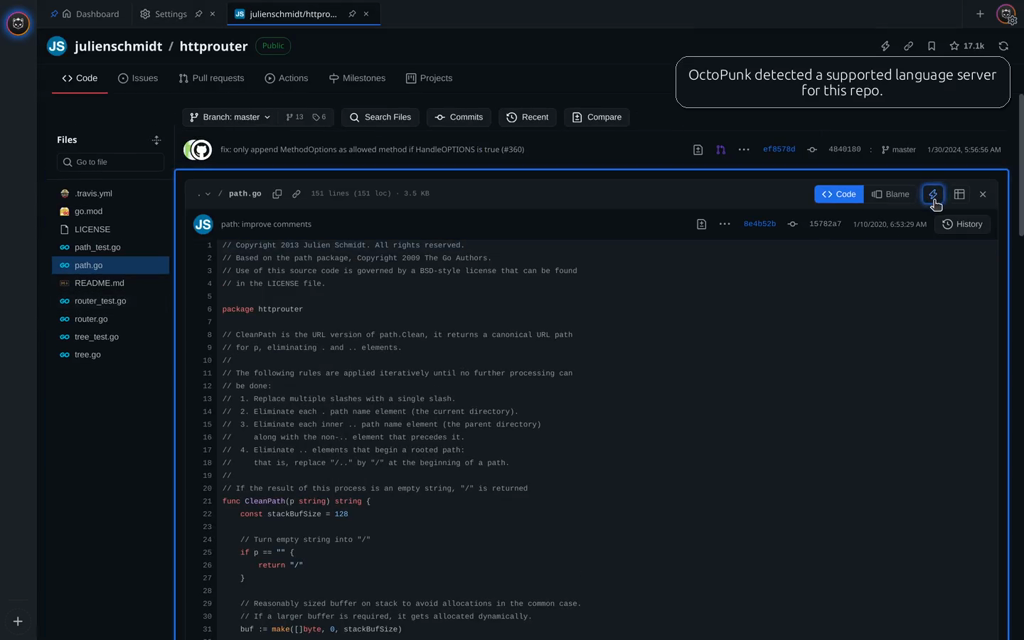Collapse the Files tree using its icon
Viewport: 1024px width, 640px height.
[x=156, y=140]
